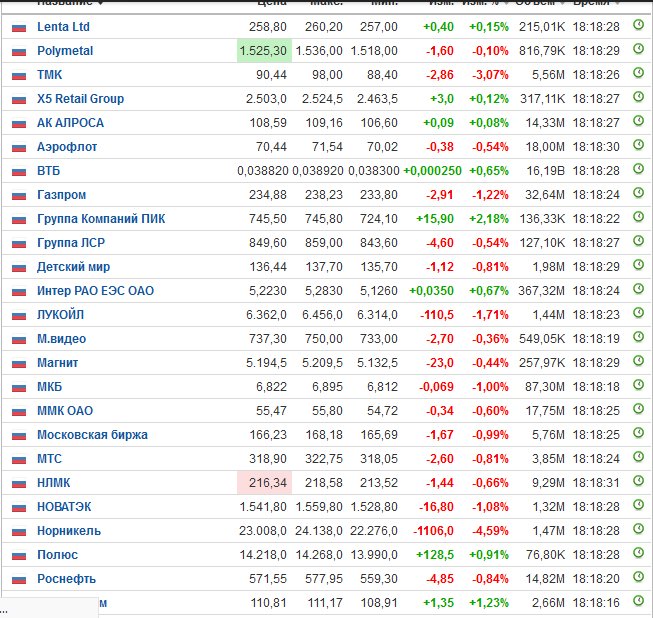Open the Группа ЛСР link
Image resolution: width=653 pixels, height=618 pixels.
pos(71,243)
